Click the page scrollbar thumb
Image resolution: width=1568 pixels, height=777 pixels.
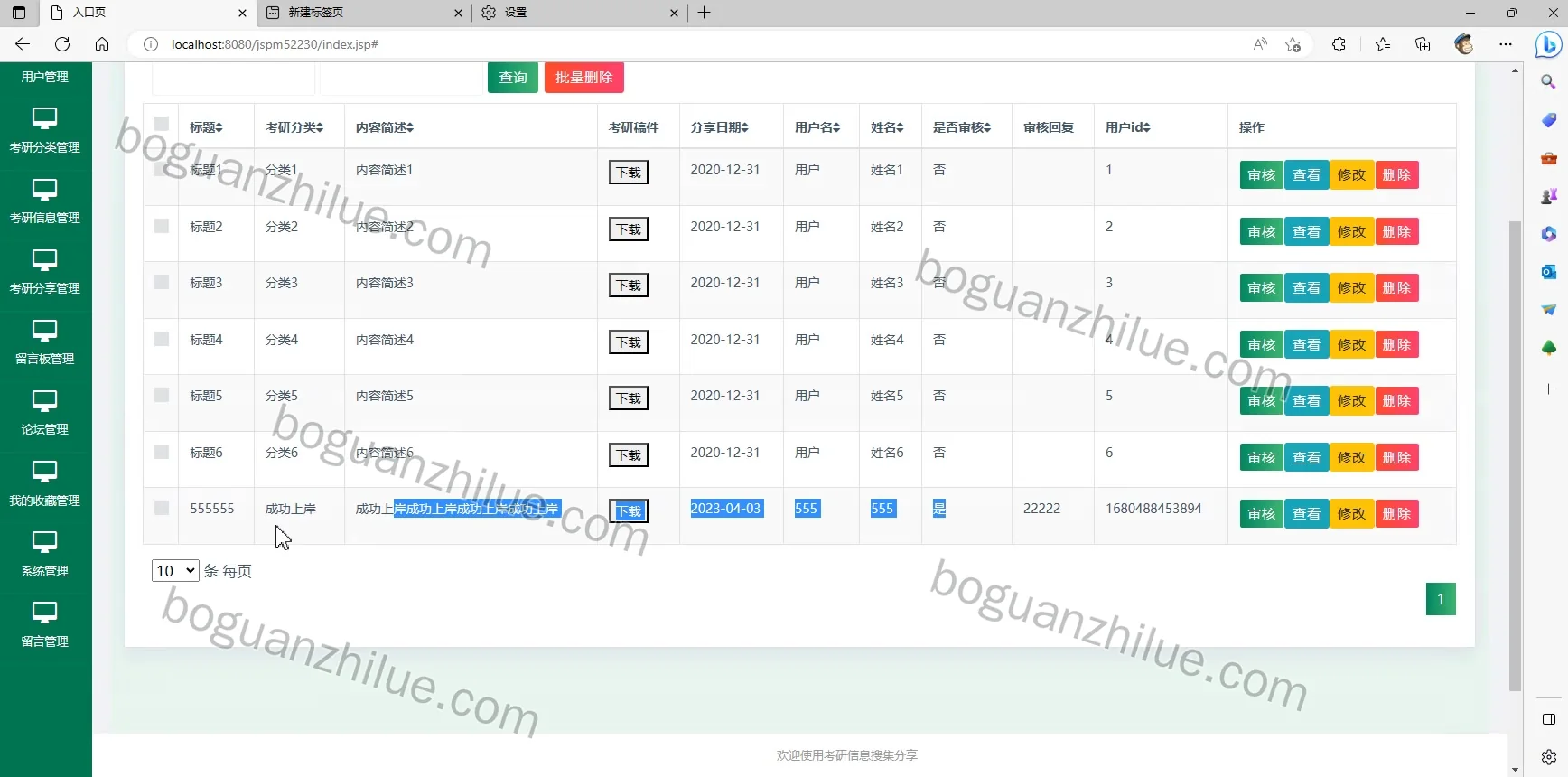click(x=1515, y=456)
